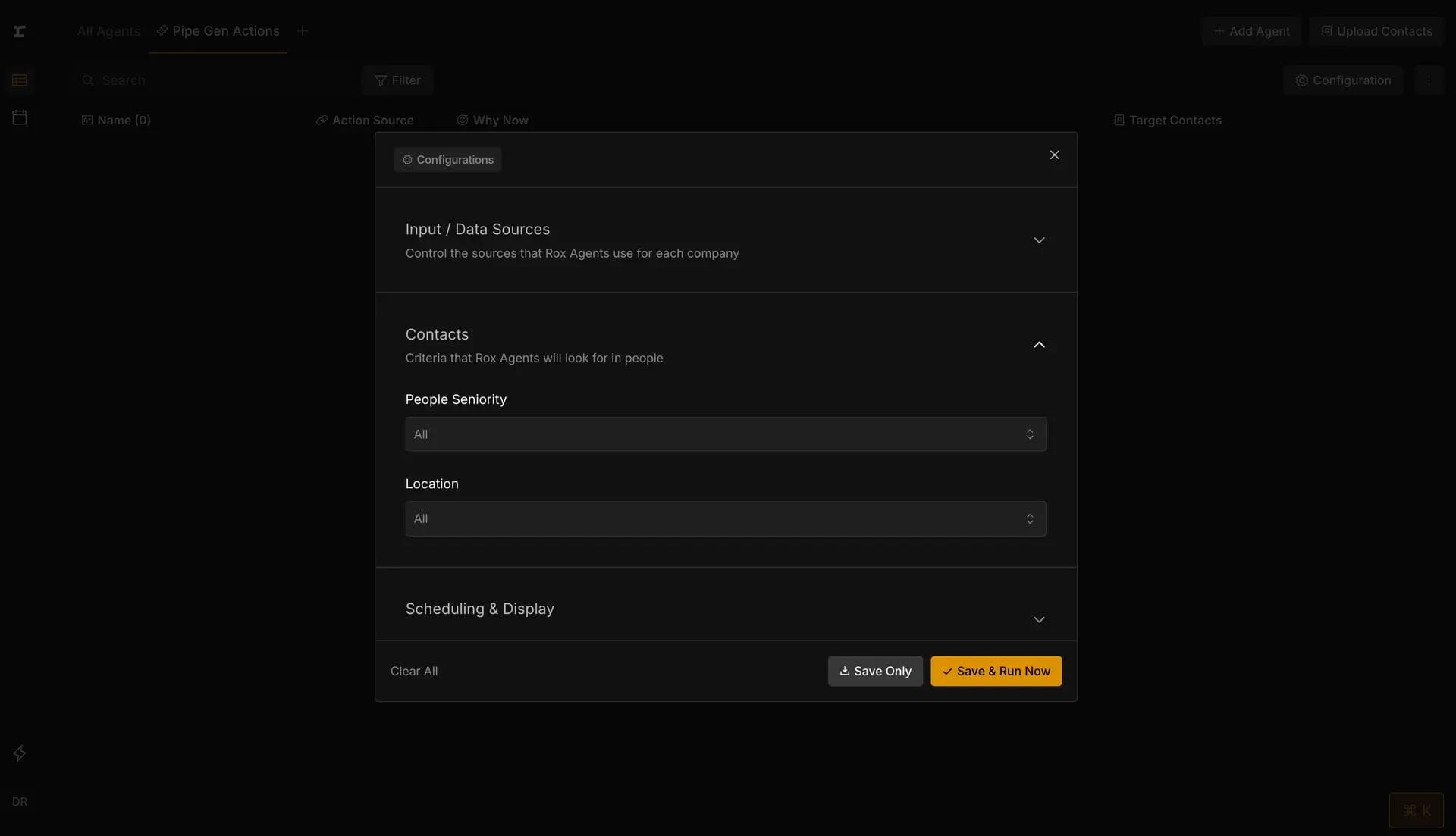Open the three-dot overflow menu beside Configuration
The image size is (1456, 836).
1429,80
